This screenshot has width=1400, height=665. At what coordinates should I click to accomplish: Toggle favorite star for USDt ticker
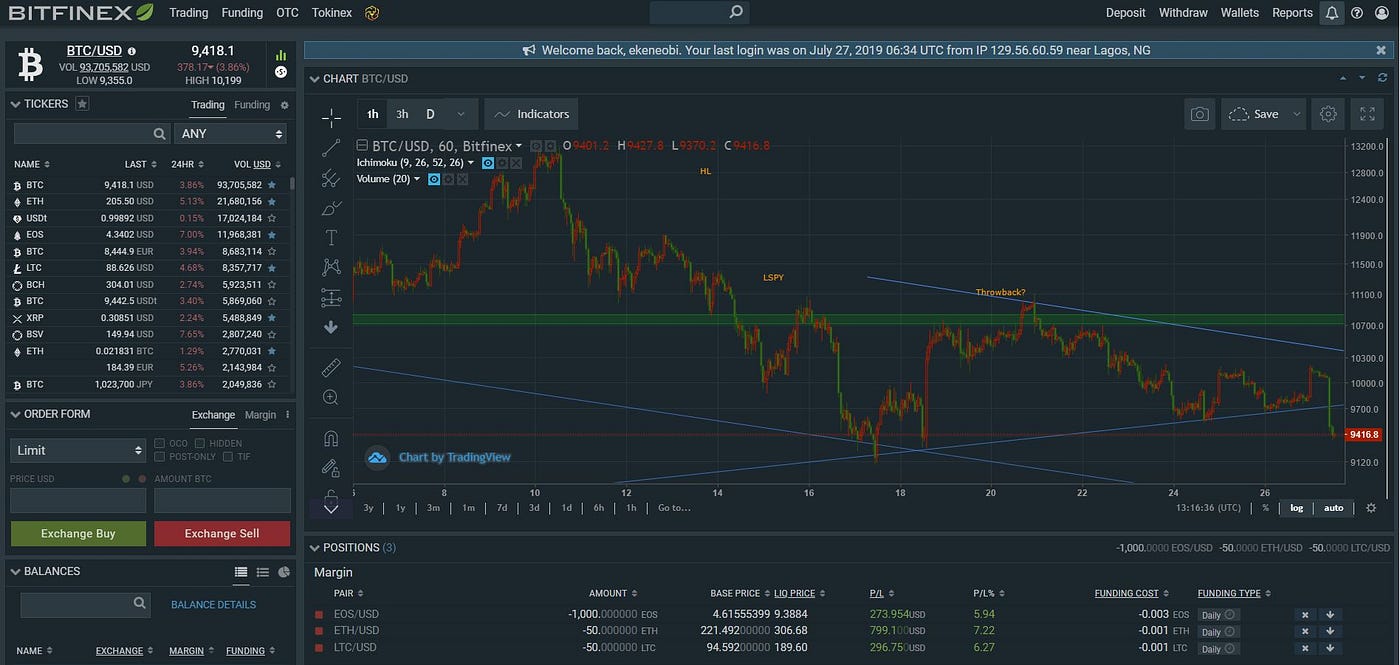pyautogui.click(x=271, y=218)
